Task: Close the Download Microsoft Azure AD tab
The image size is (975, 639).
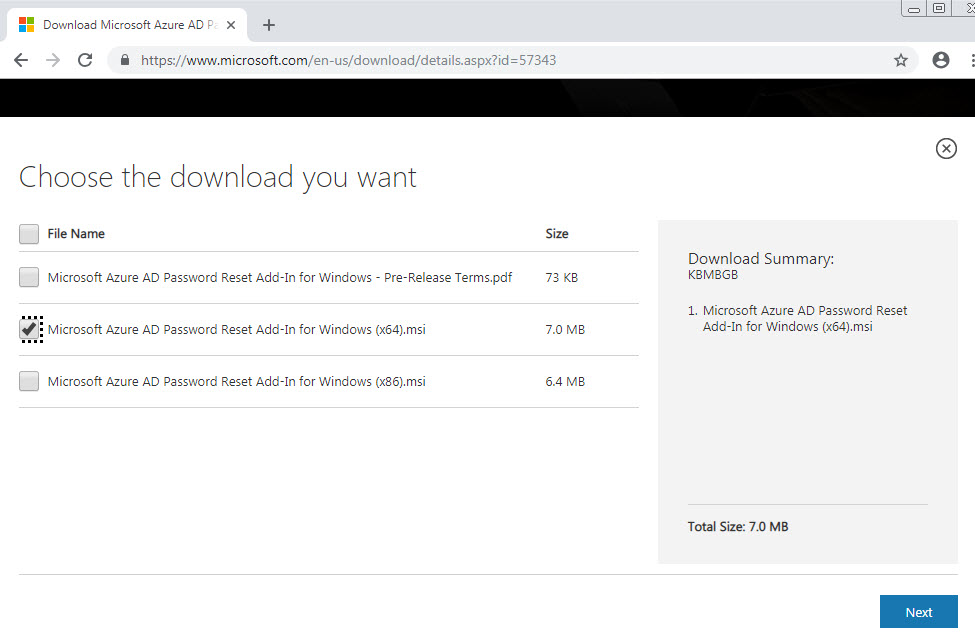Action: [x=231, y=25]
